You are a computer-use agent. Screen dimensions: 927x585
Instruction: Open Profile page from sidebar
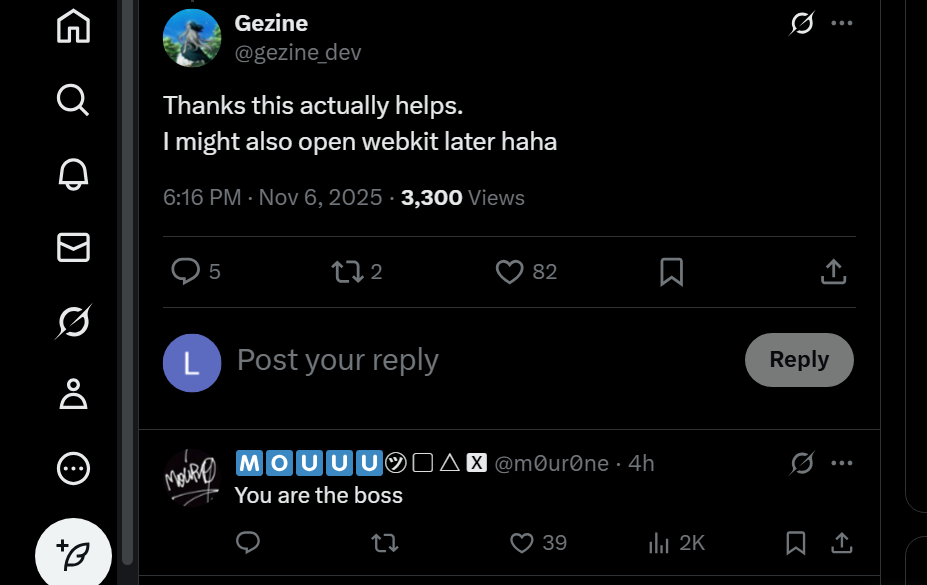click(x=73, y=394)
